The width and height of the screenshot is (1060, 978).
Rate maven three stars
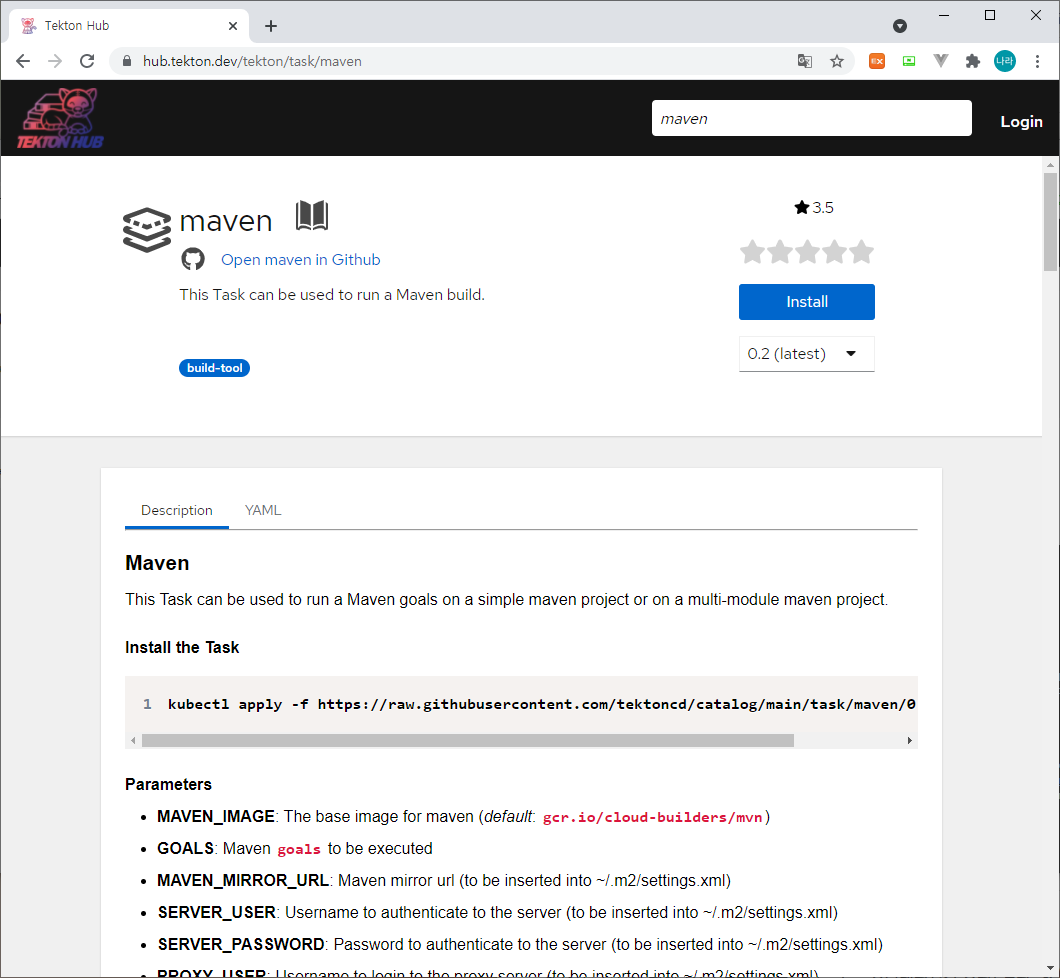tap(807, 252)
